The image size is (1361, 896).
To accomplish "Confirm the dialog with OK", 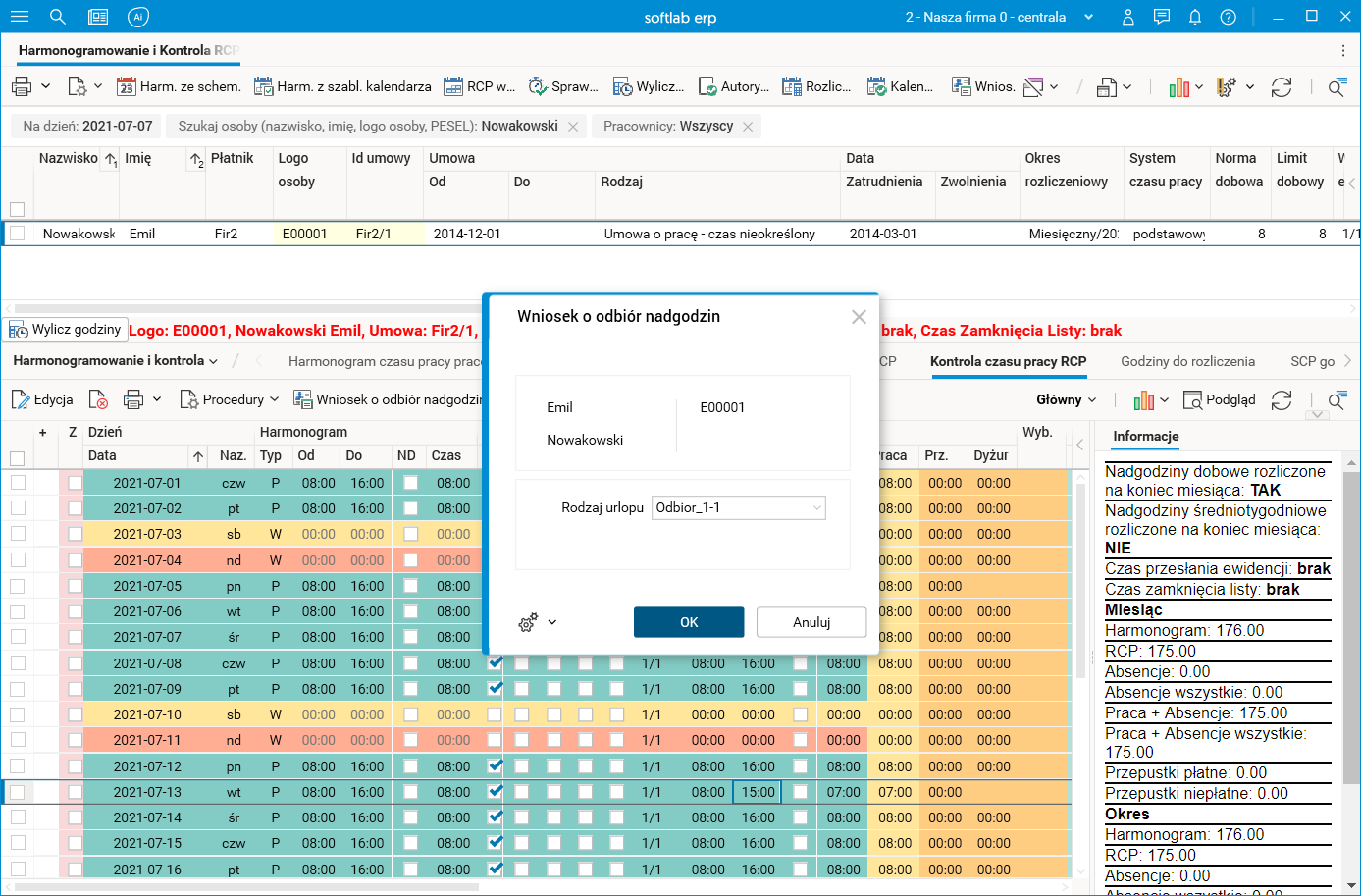I will pyautogui.click(x=689, y=622).
